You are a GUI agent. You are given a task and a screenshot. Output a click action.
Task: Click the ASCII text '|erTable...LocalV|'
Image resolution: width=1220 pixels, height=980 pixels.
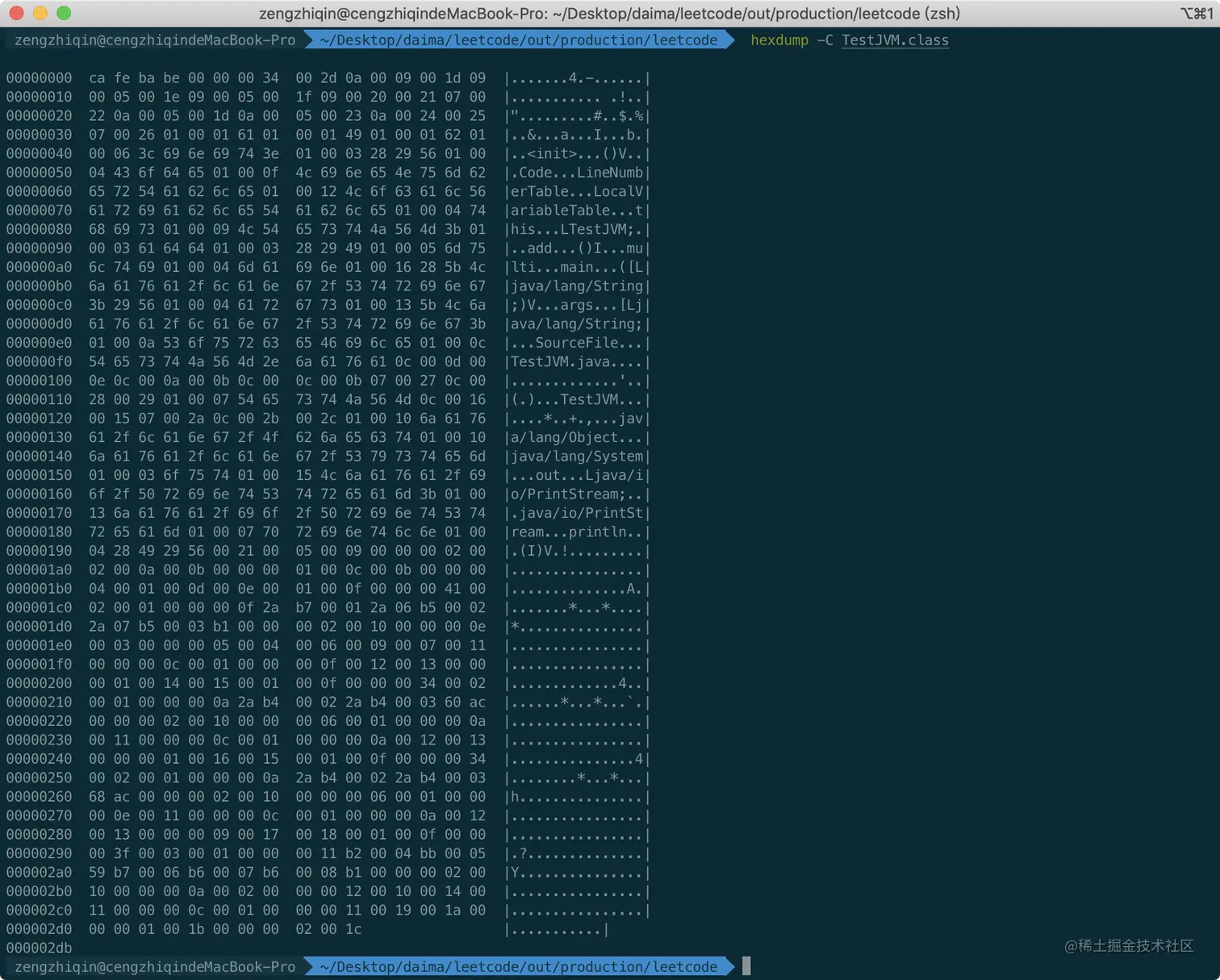pyautogui.click(x=577, y=191)
